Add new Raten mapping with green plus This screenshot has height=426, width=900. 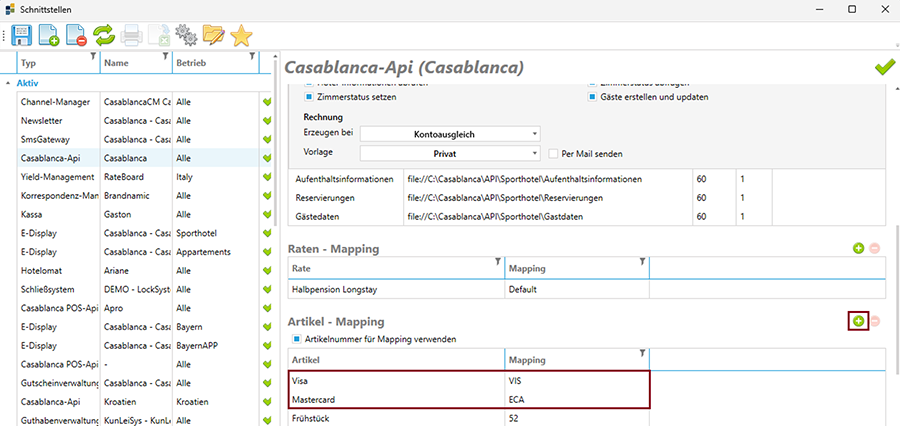coord(857,247)
